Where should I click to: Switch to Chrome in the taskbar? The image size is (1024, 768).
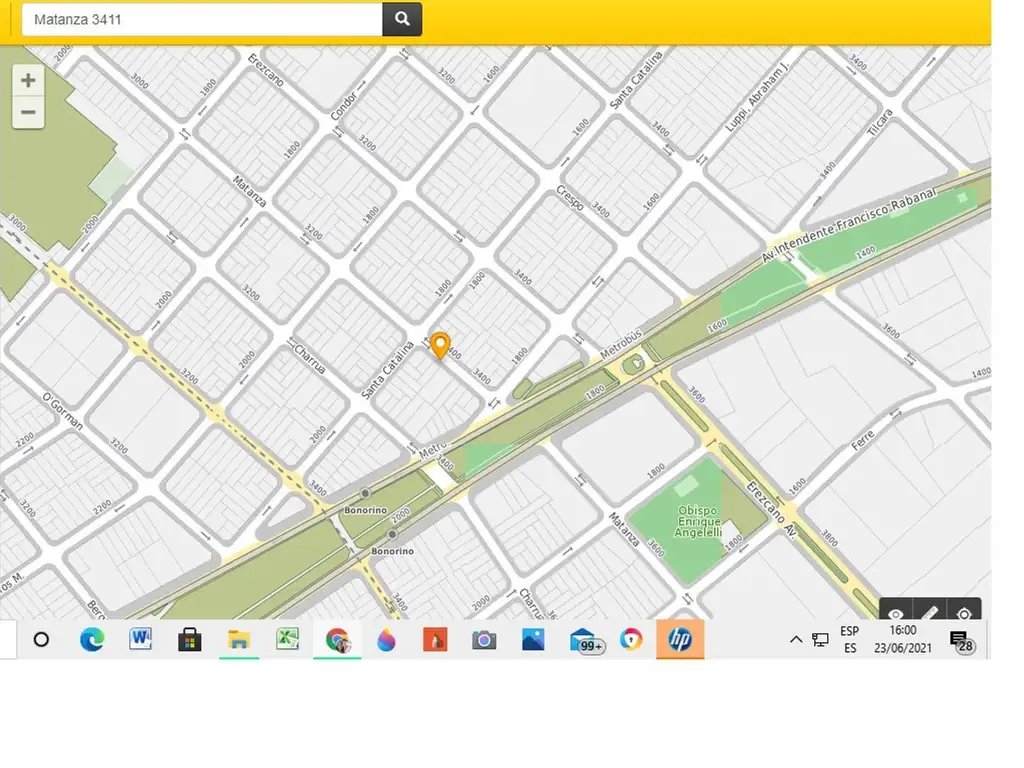337,640
